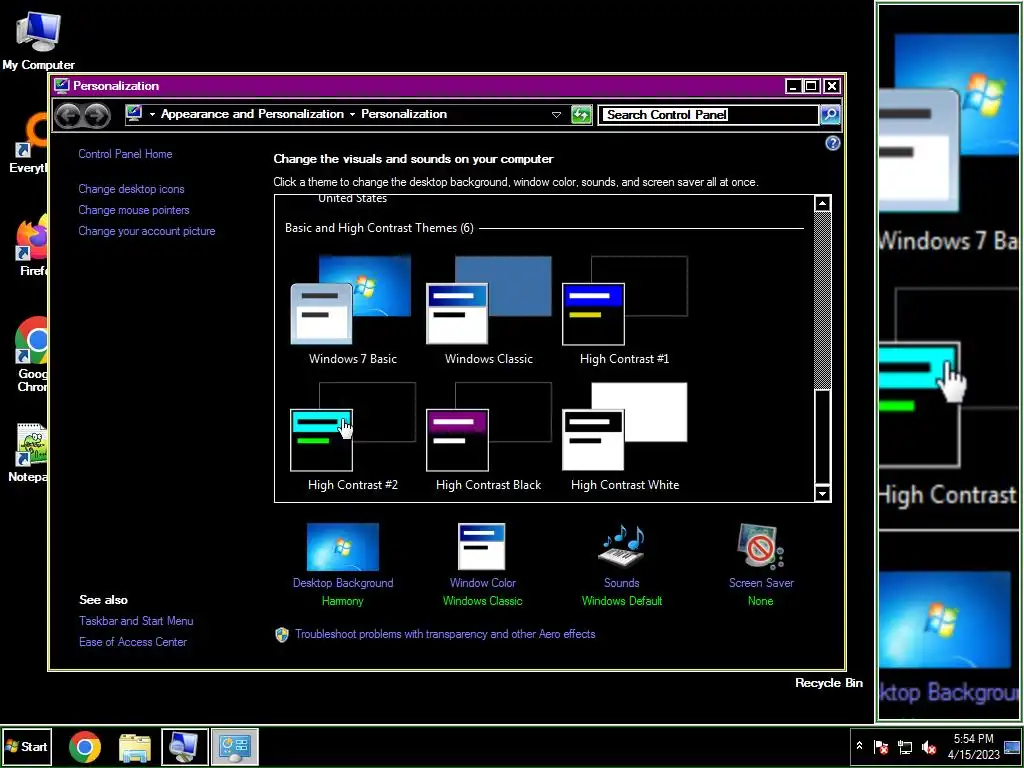The image size is (1024, 768).
Task: Expand the address bar history dropdown
Action: pyautogui.click(x=556, y=115)
